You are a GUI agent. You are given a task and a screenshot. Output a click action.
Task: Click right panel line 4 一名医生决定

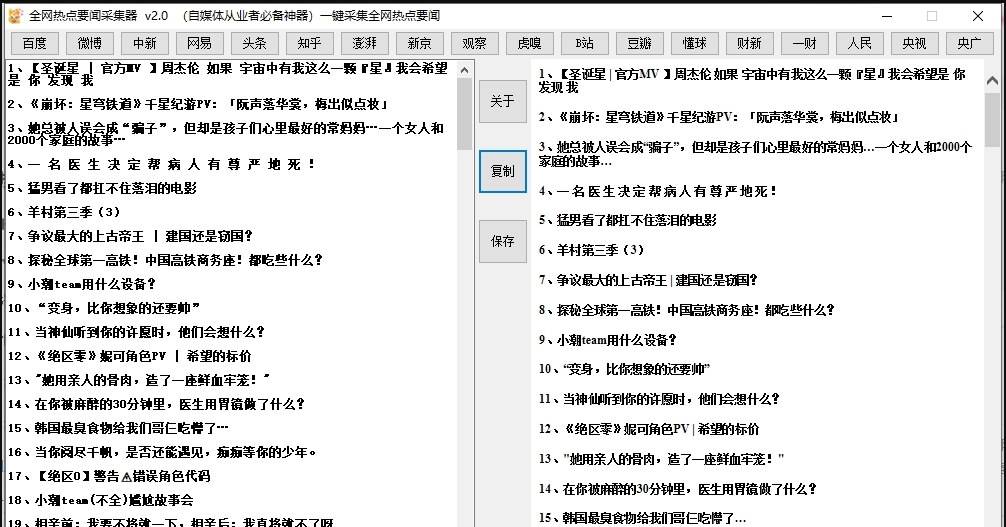click(x=658, y=191)
